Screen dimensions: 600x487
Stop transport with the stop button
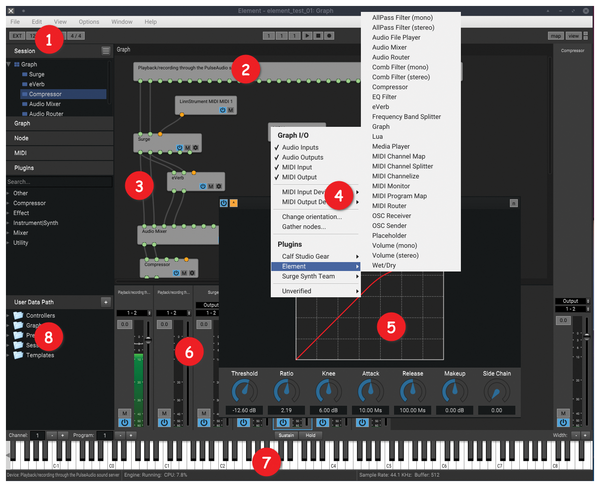click(x=318, y=36)
